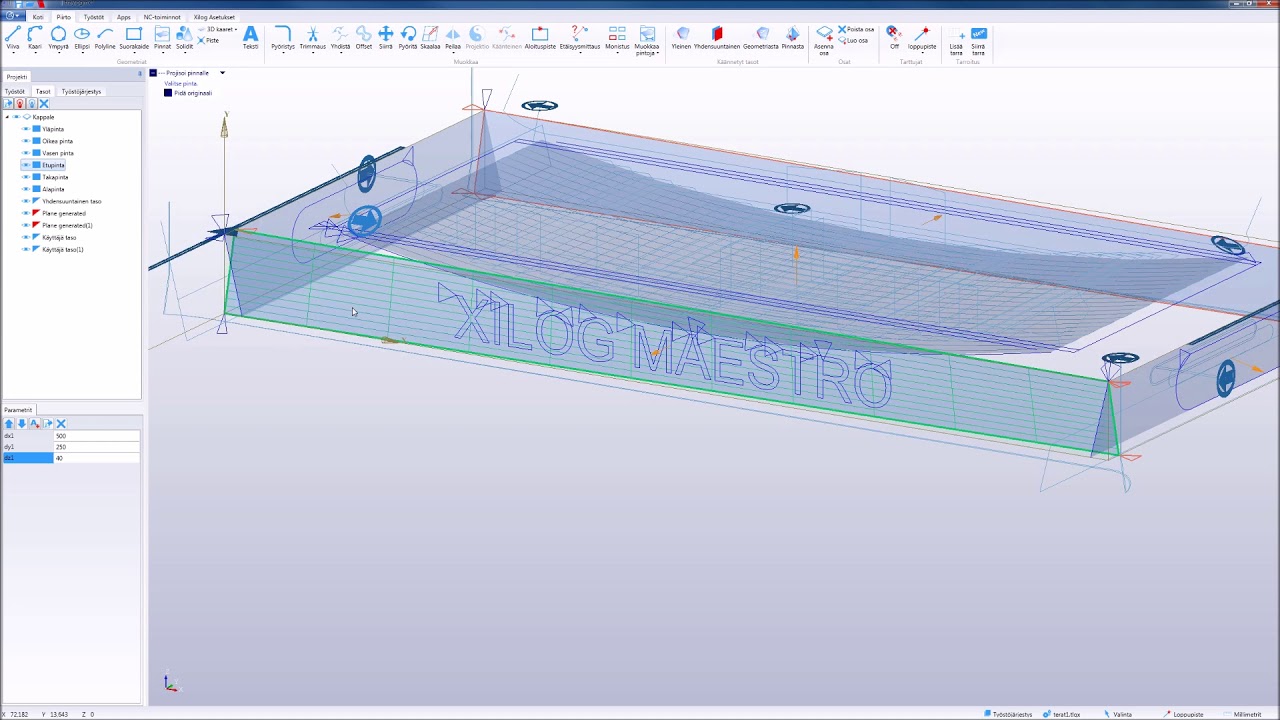
Task: Click the red lamp icon in Tasot toolbar
Action: pos(20,104)
